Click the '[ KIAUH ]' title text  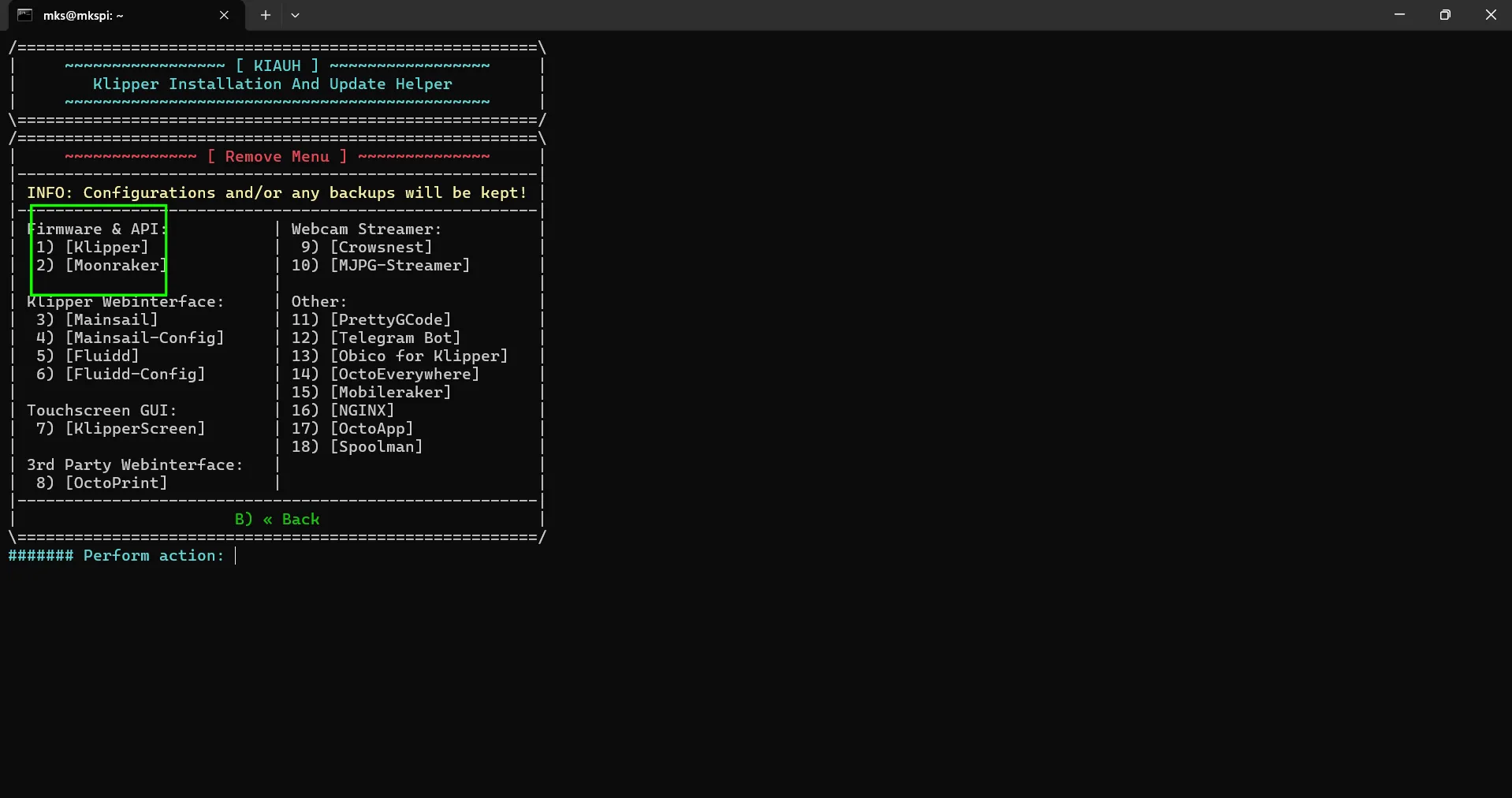[x=277, y=66]
